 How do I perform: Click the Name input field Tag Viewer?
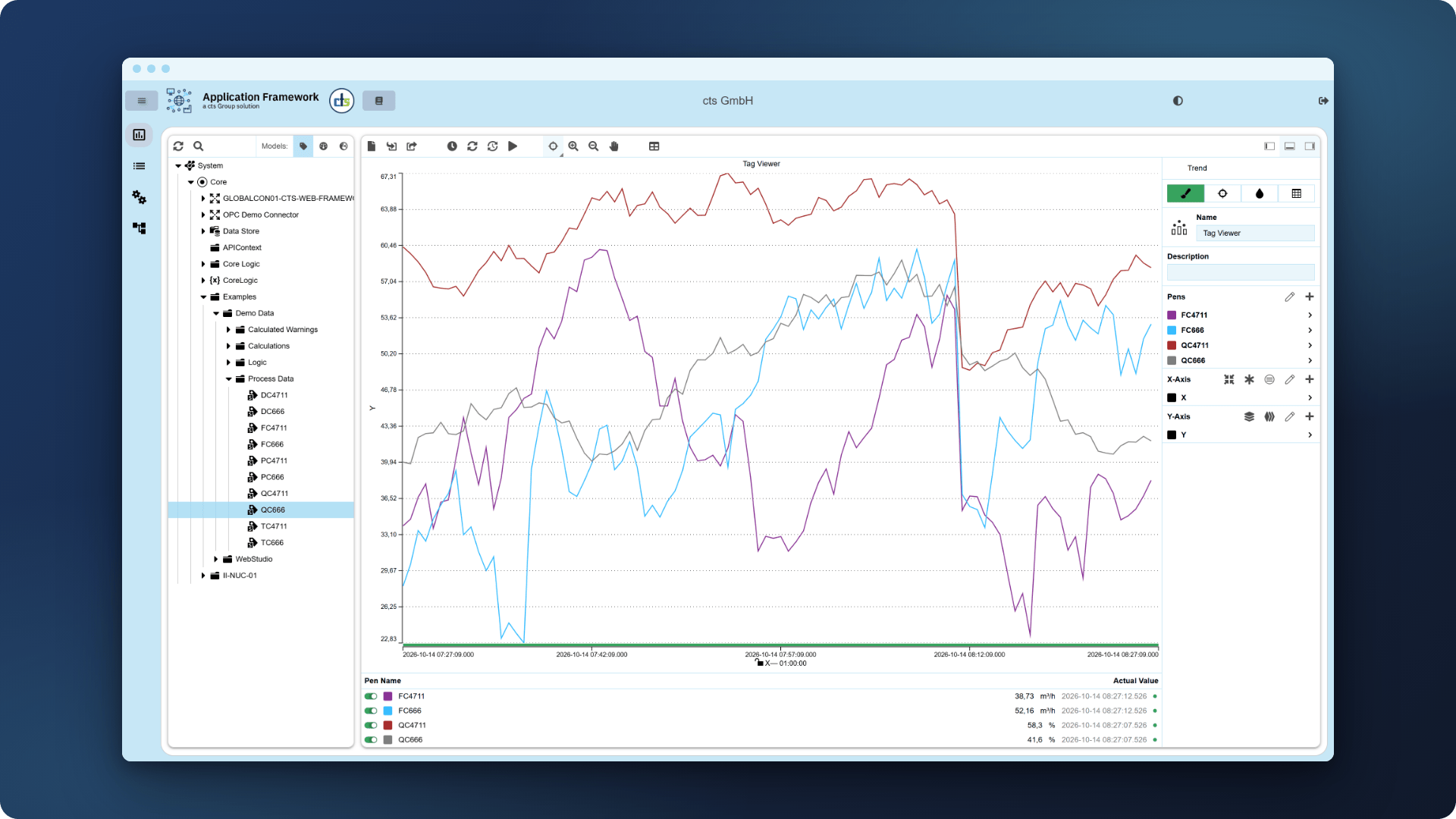point(1255,234)
